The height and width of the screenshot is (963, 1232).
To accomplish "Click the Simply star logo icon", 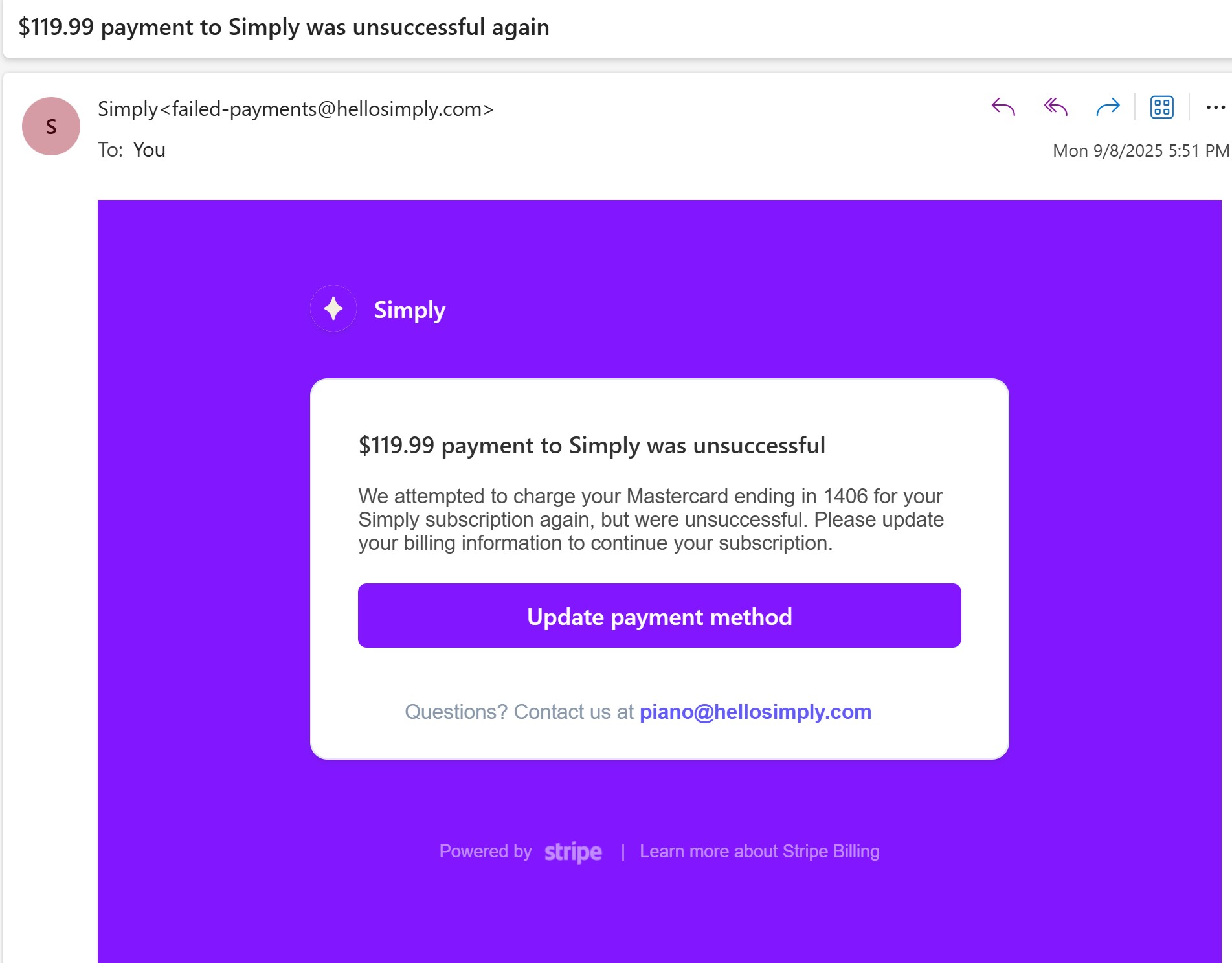I will 333,309.
